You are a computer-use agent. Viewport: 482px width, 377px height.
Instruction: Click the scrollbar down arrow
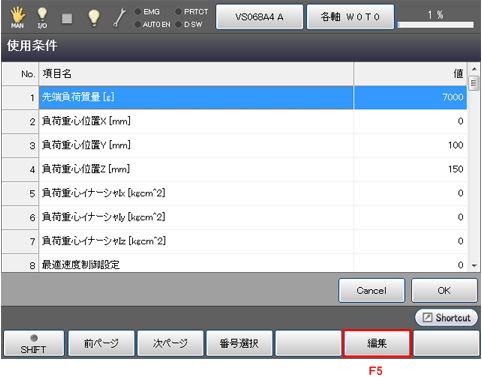tap(474, 266)
